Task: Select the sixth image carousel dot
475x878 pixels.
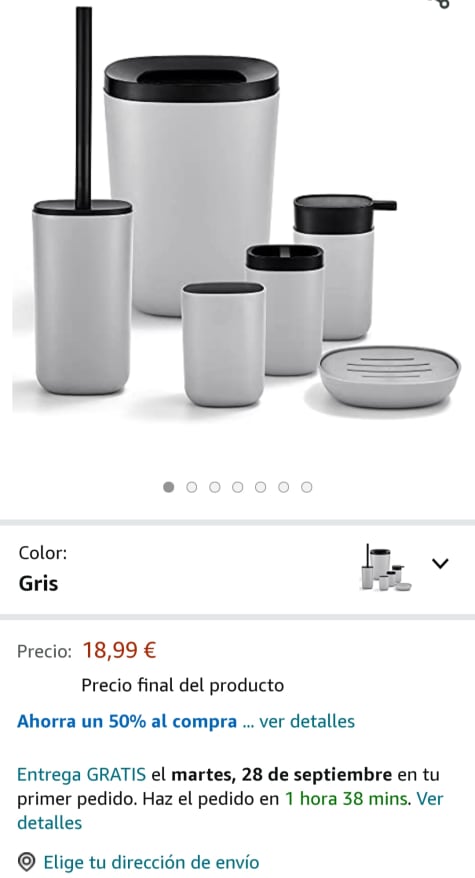Action: coord(283,487)
